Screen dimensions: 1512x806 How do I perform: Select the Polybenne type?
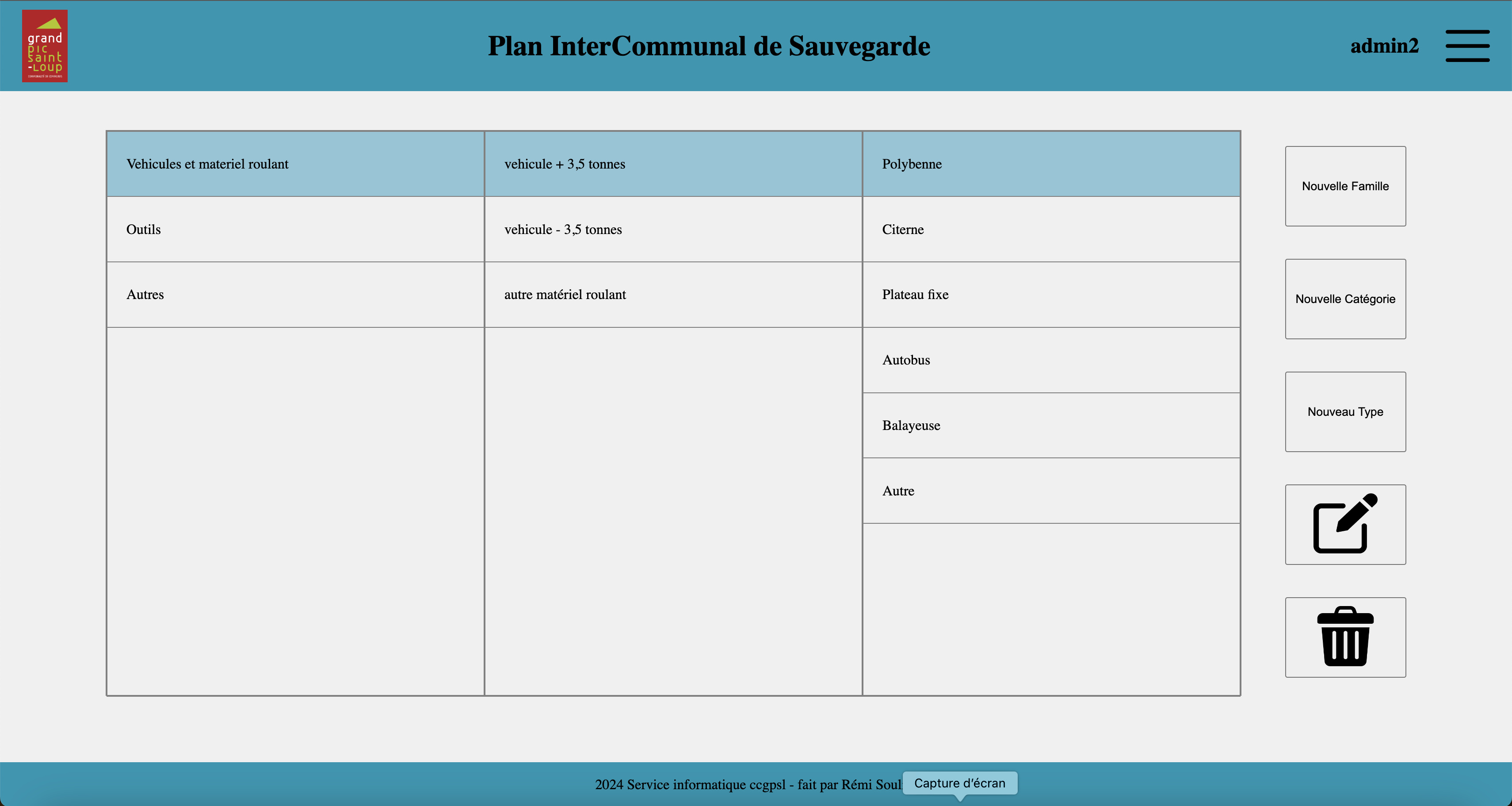point(1050,164)
